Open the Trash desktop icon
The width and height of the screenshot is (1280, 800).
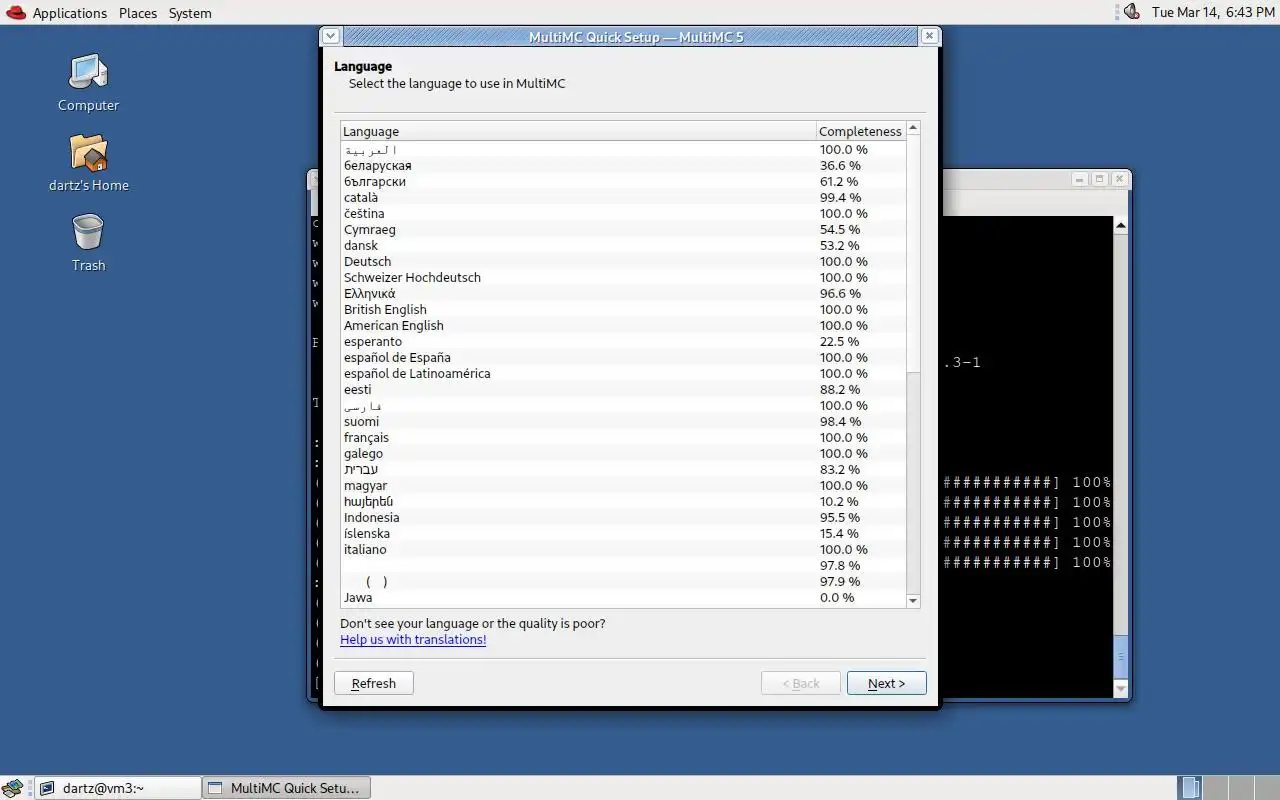tap(88, 242)
